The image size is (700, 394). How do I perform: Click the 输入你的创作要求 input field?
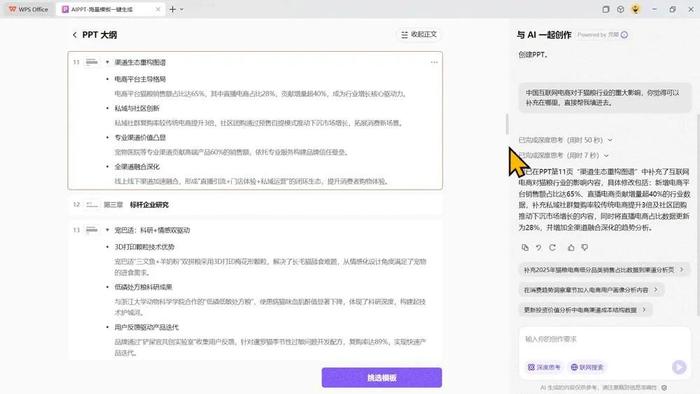click(604, 340)
